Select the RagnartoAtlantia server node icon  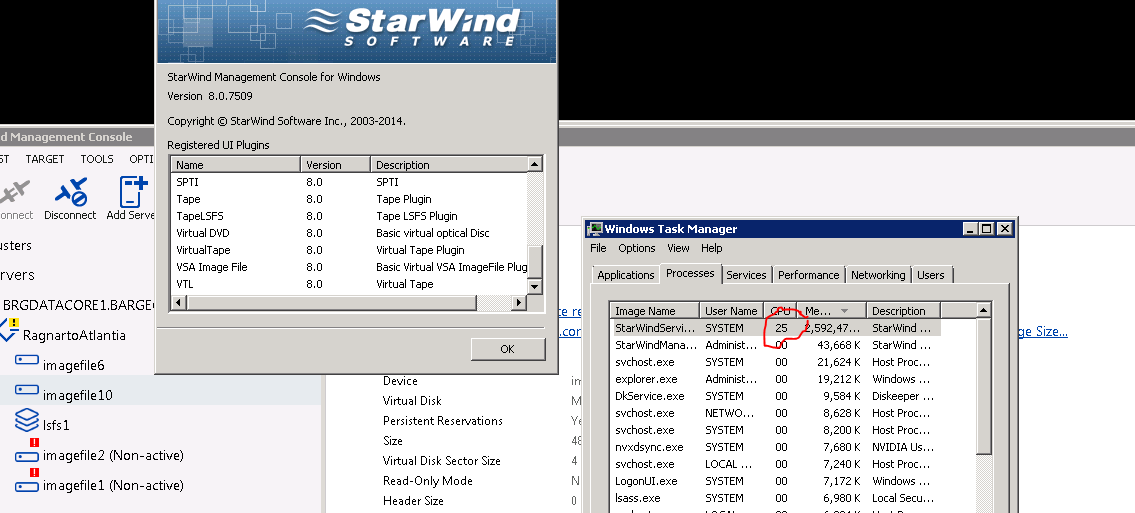click(9, 330)
